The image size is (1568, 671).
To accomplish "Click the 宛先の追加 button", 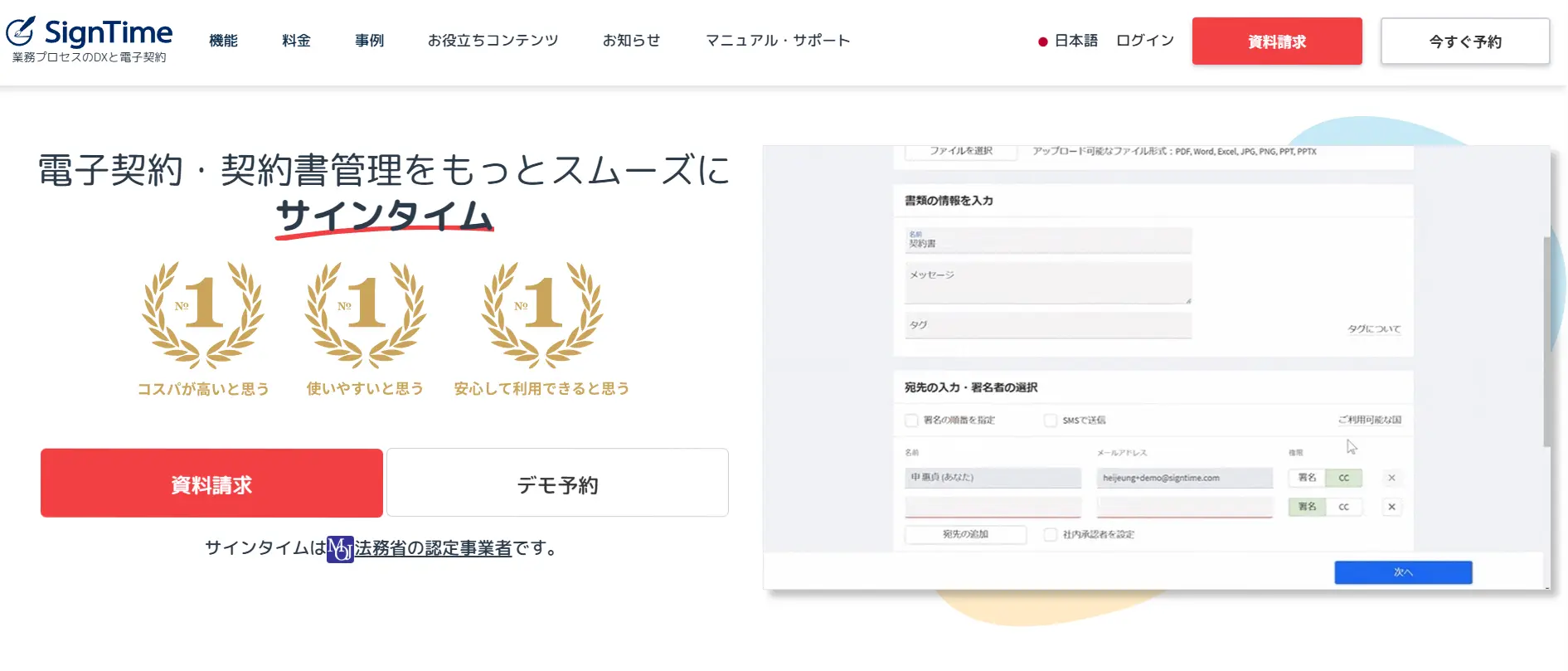I will tap(965, 535).
